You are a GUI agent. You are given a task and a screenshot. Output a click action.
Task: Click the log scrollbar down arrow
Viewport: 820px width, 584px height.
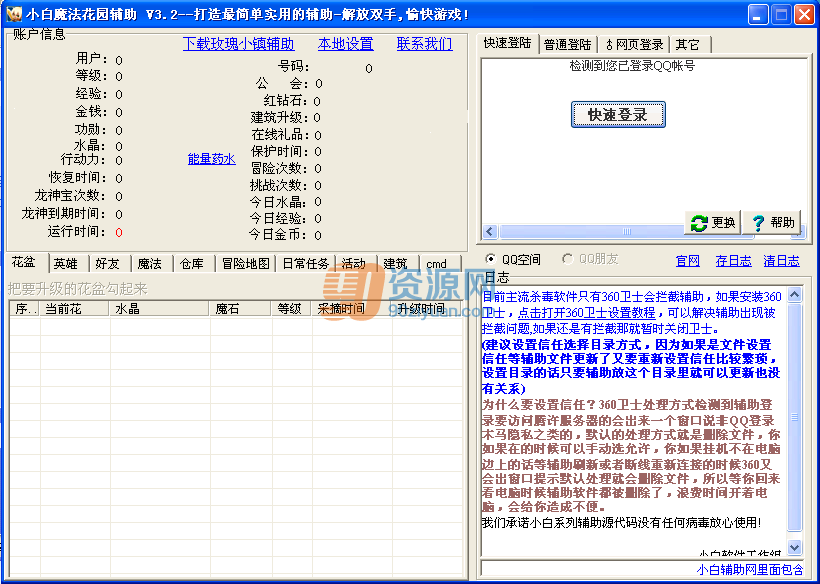(x=794, y=547)
